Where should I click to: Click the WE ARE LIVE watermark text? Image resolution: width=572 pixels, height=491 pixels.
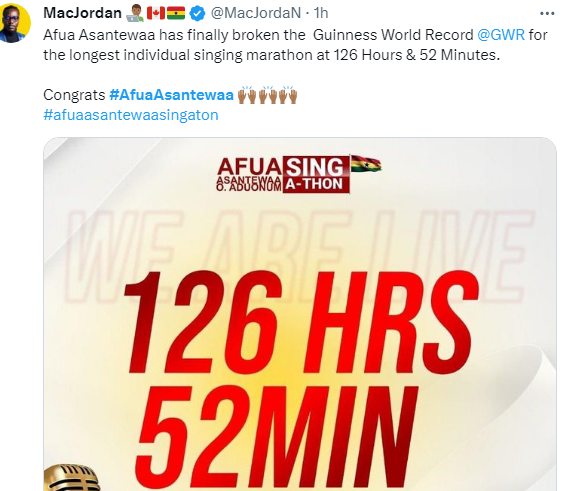coord(299,257)
